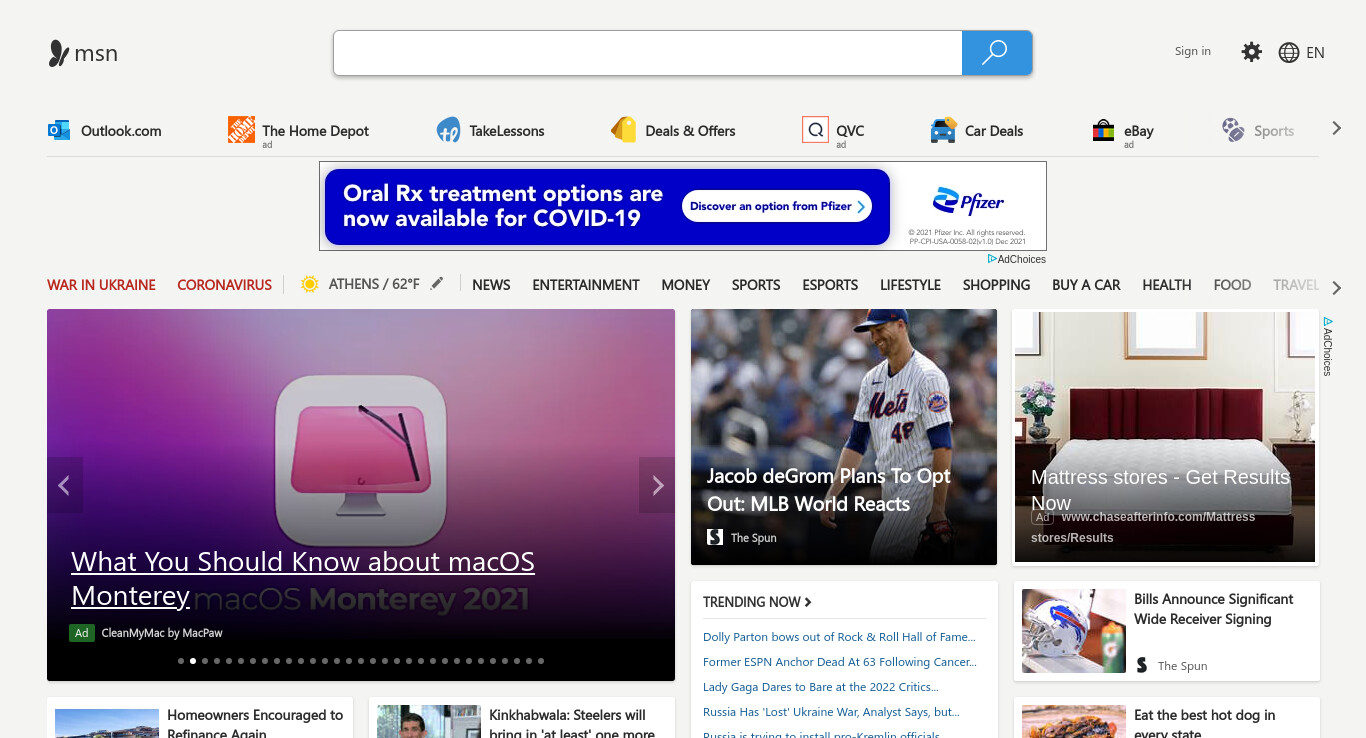This screenshot has width=1366, height=738.
Task: Open Bills Announce Significant Wide Receiver Signing
Action: (x=1214, y=609)
